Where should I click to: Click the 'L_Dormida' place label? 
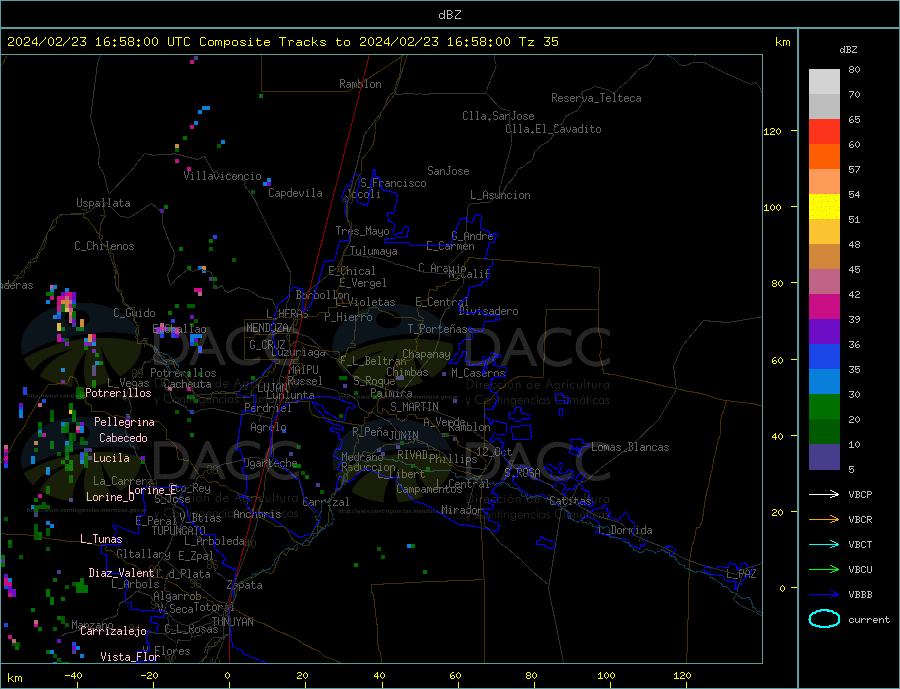[625, 530]
